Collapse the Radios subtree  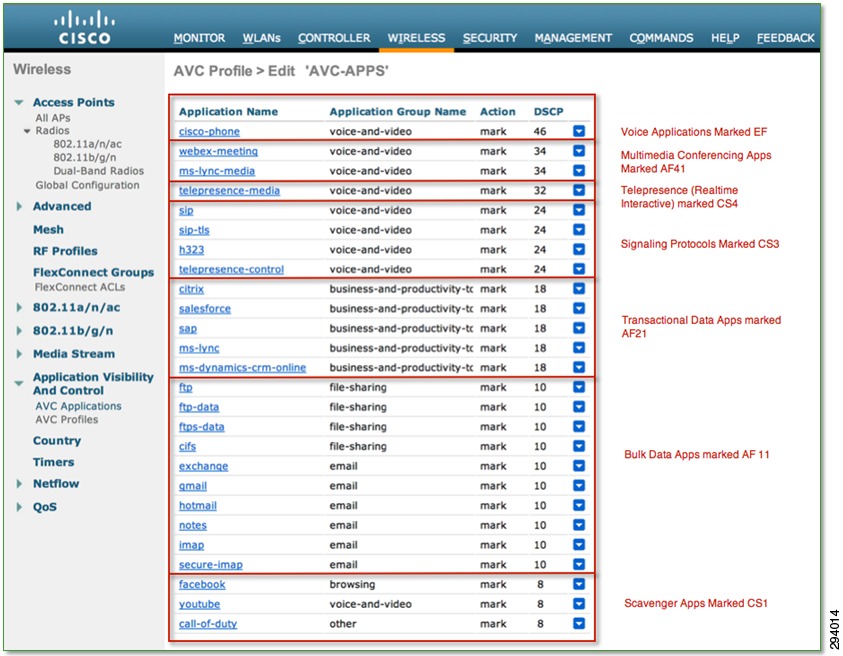(x=27, y=131)
